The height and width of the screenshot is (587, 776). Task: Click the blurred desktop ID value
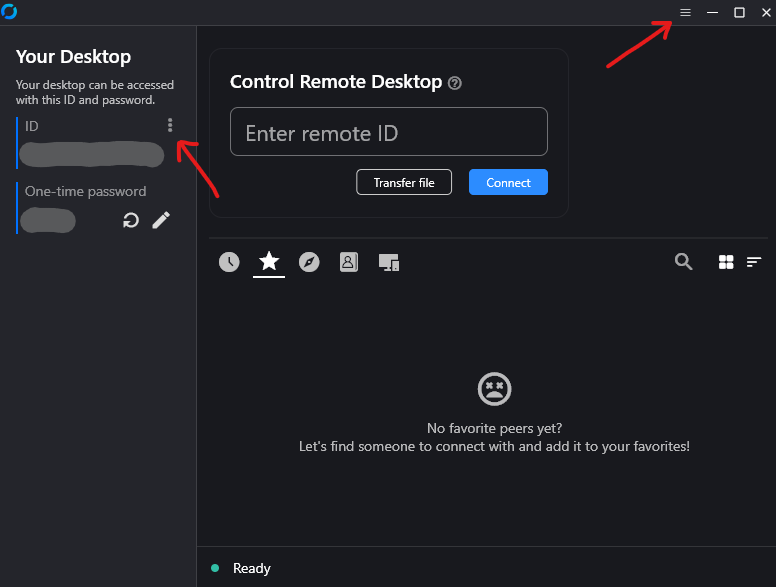click(91, 154)
